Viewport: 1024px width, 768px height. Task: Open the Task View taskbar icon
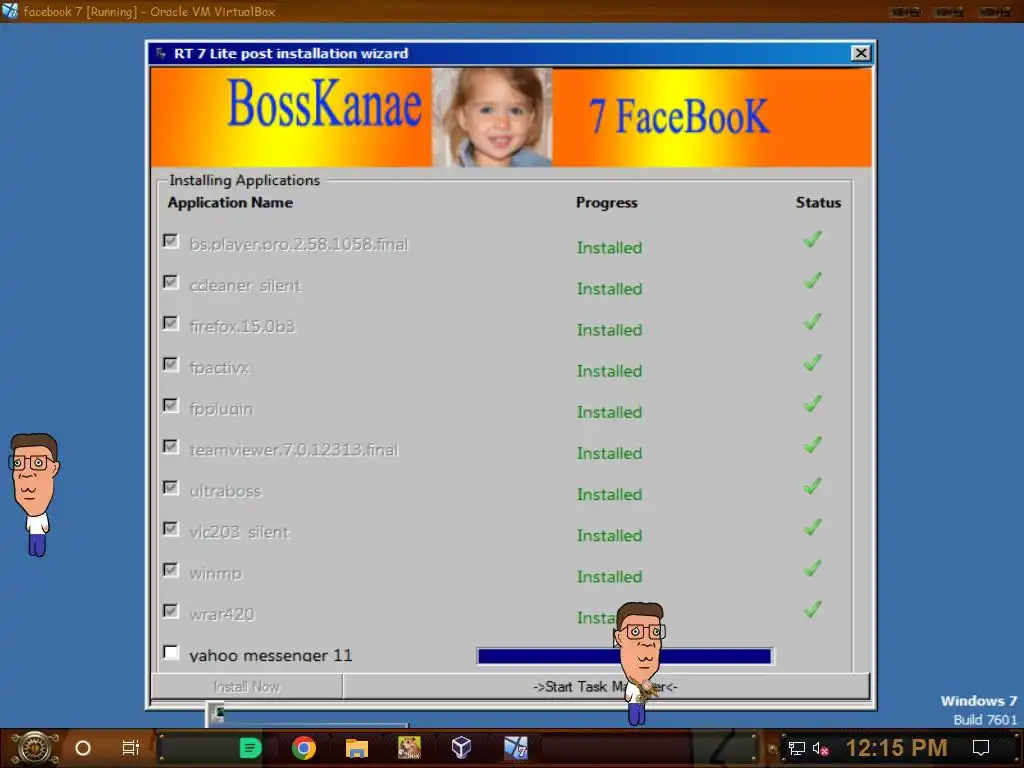(131, 748)
